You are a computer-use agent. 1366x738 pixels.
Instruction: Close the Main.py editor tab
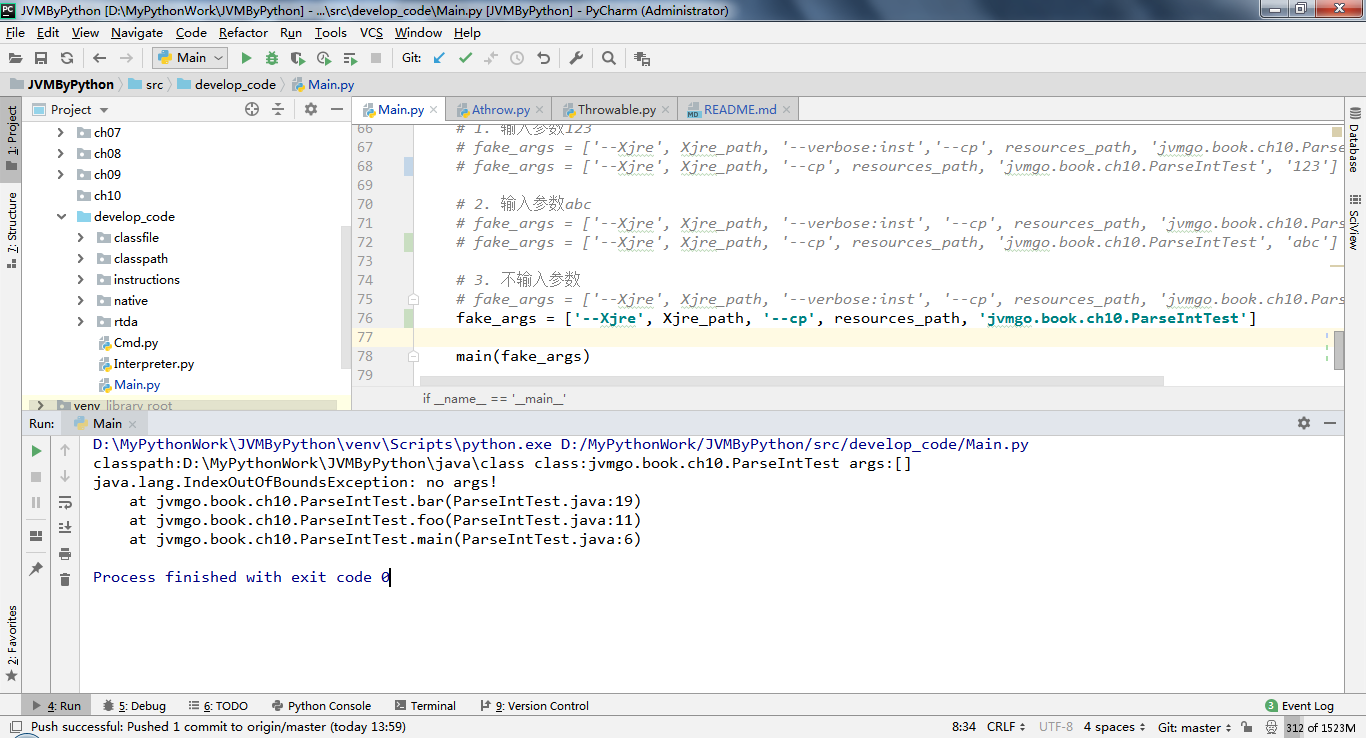point(435,110)
